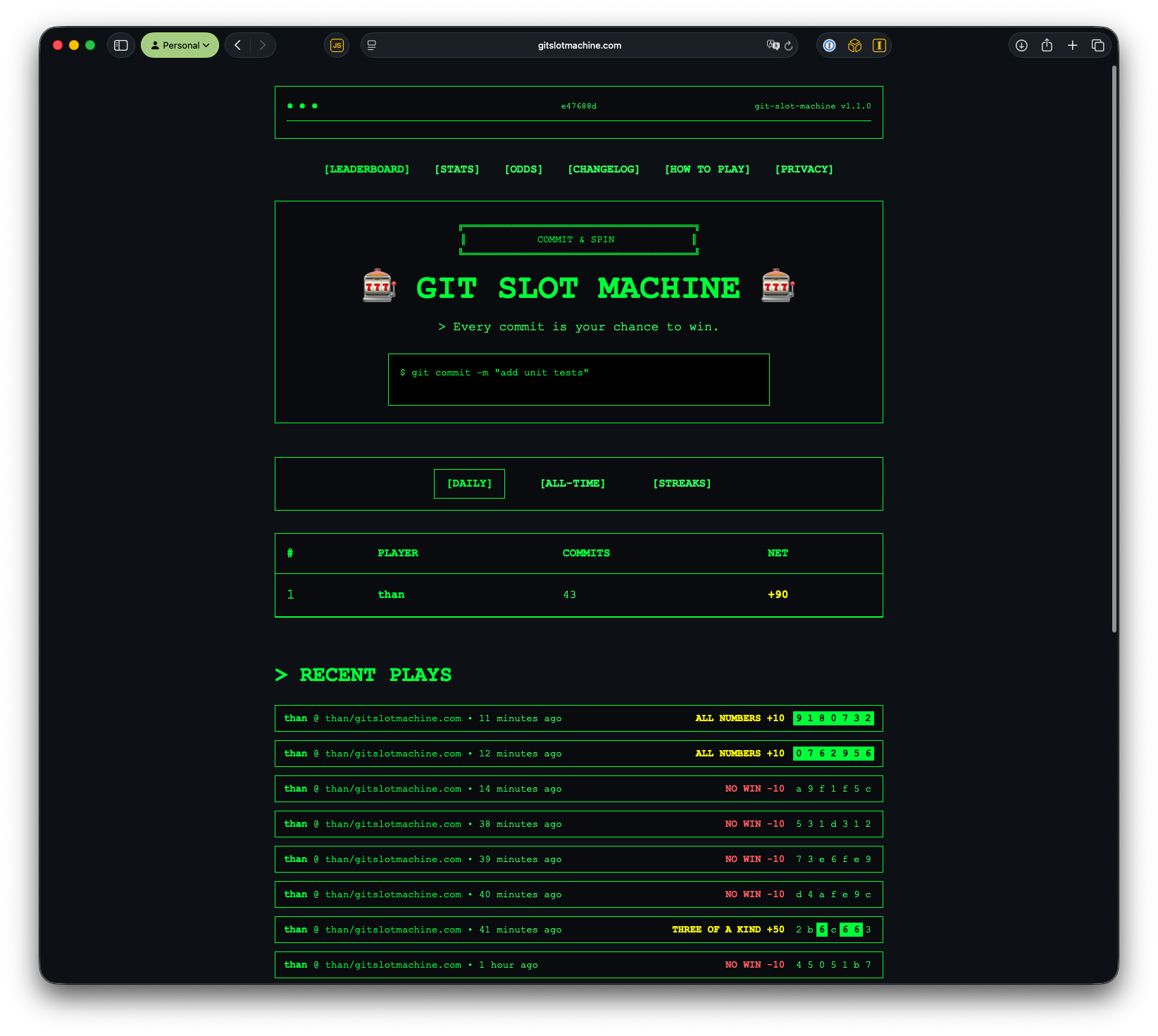Open the Downloads icon in the toolbar
1158x1036 pixels.
(x=1021, y=45)
